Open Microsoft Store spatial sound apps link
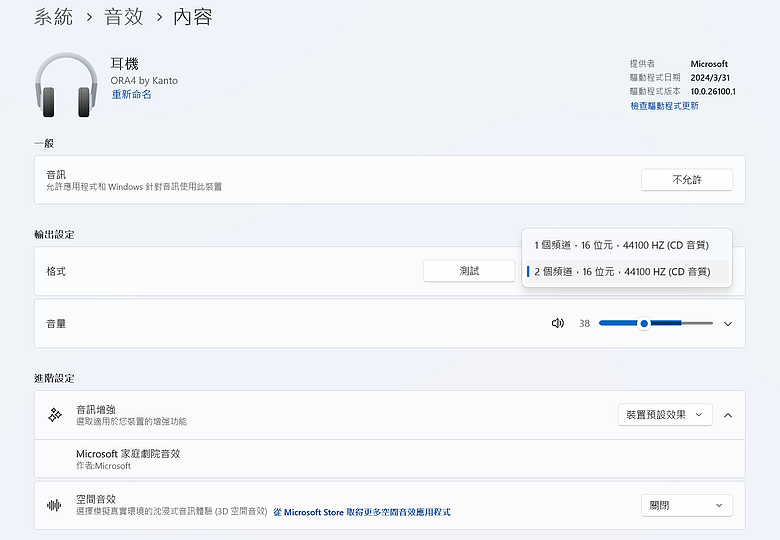Image resolution: width=780 pixels, height=540 pixels. click(x=362, y=512)
